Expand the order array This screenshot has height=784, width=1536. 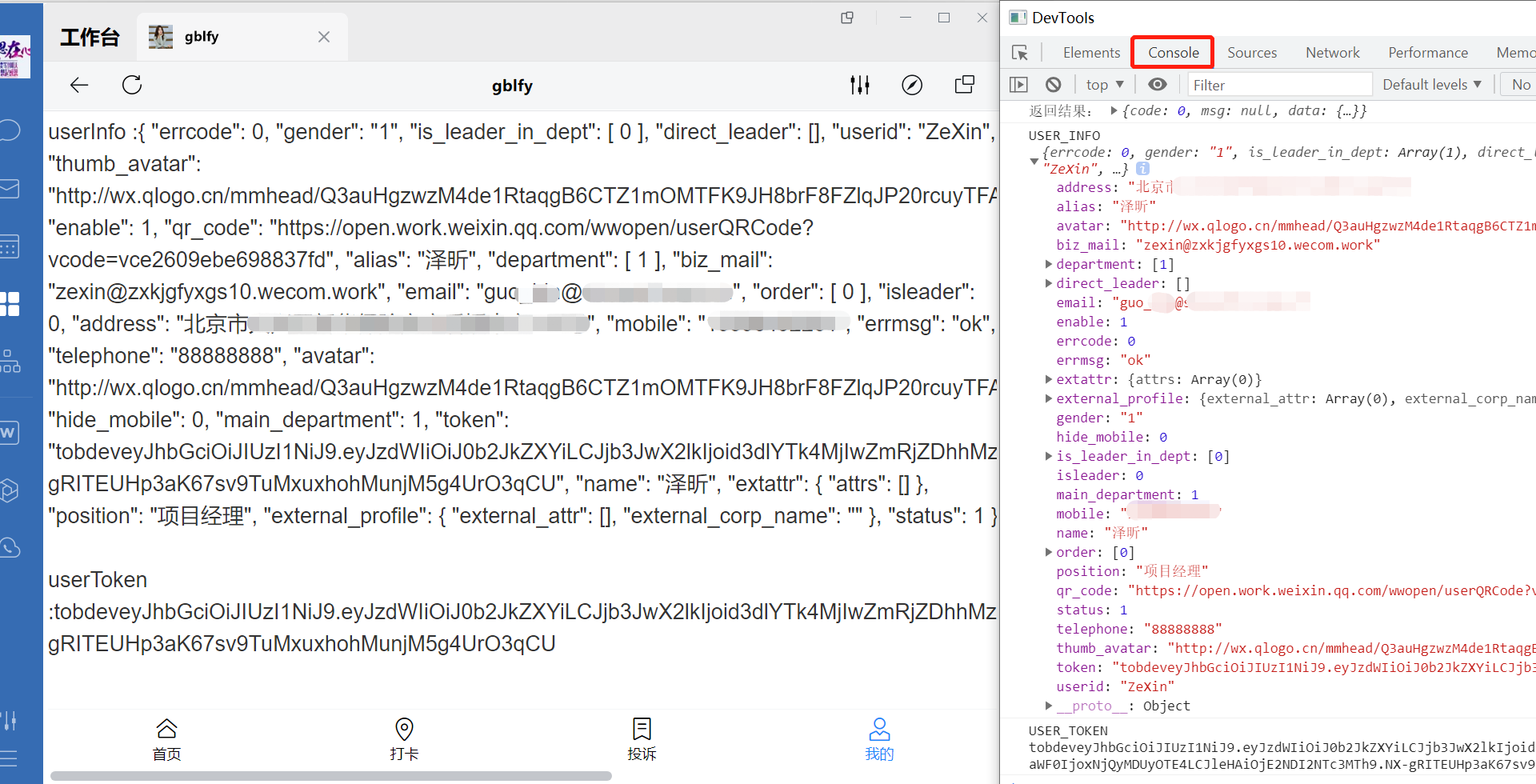tap(1049, 552)
